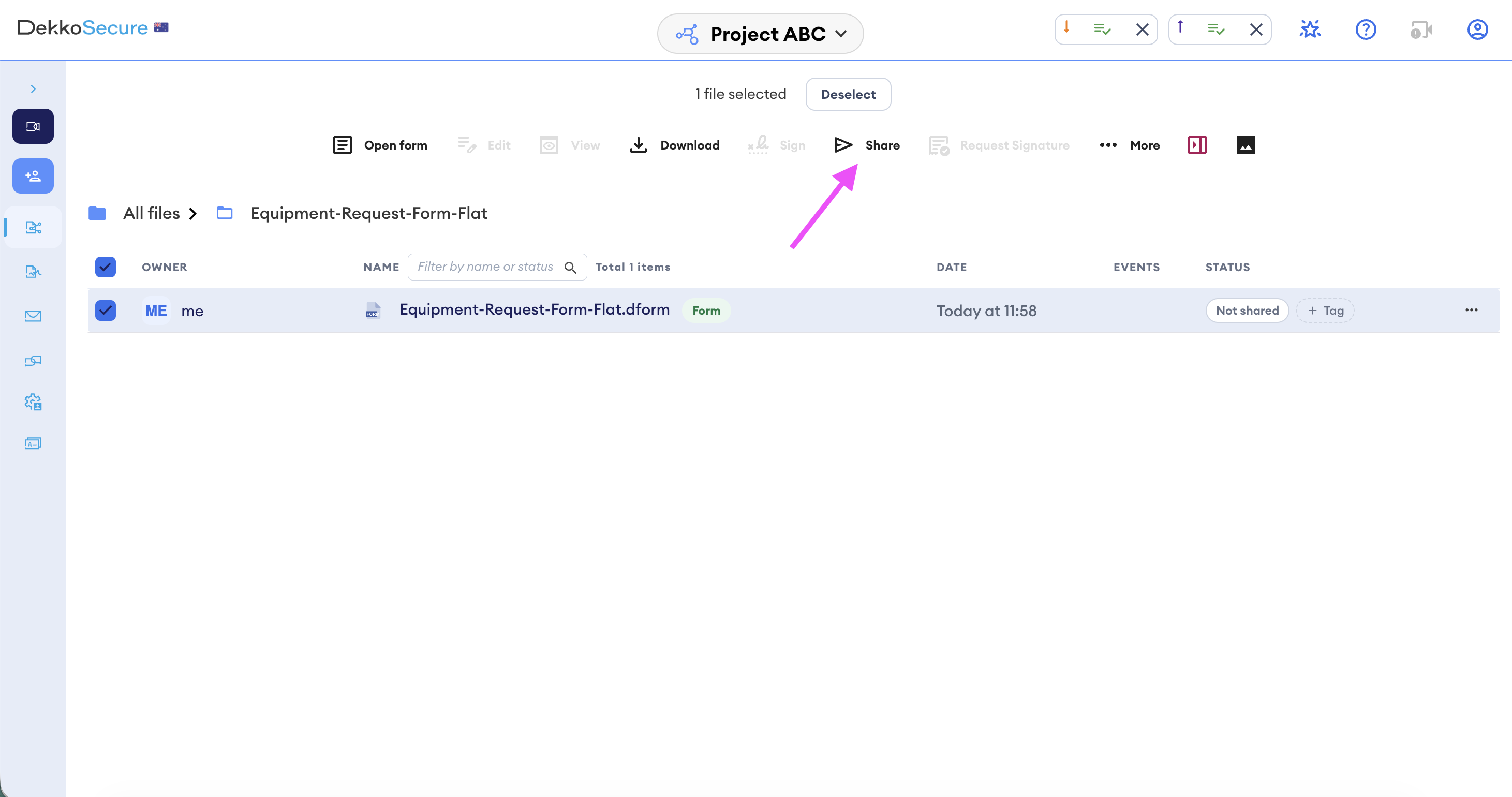Screen dimensions: 1512x797
Task: Open the Project ABC workspace dropdown
Action: coord(760,34)
